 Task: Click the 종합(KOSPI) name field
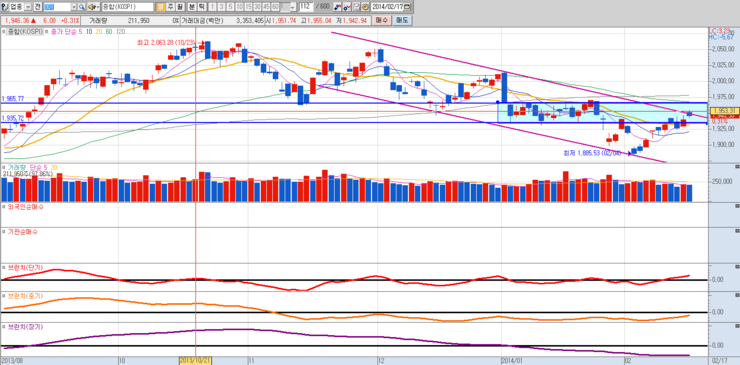pos(127,7)
